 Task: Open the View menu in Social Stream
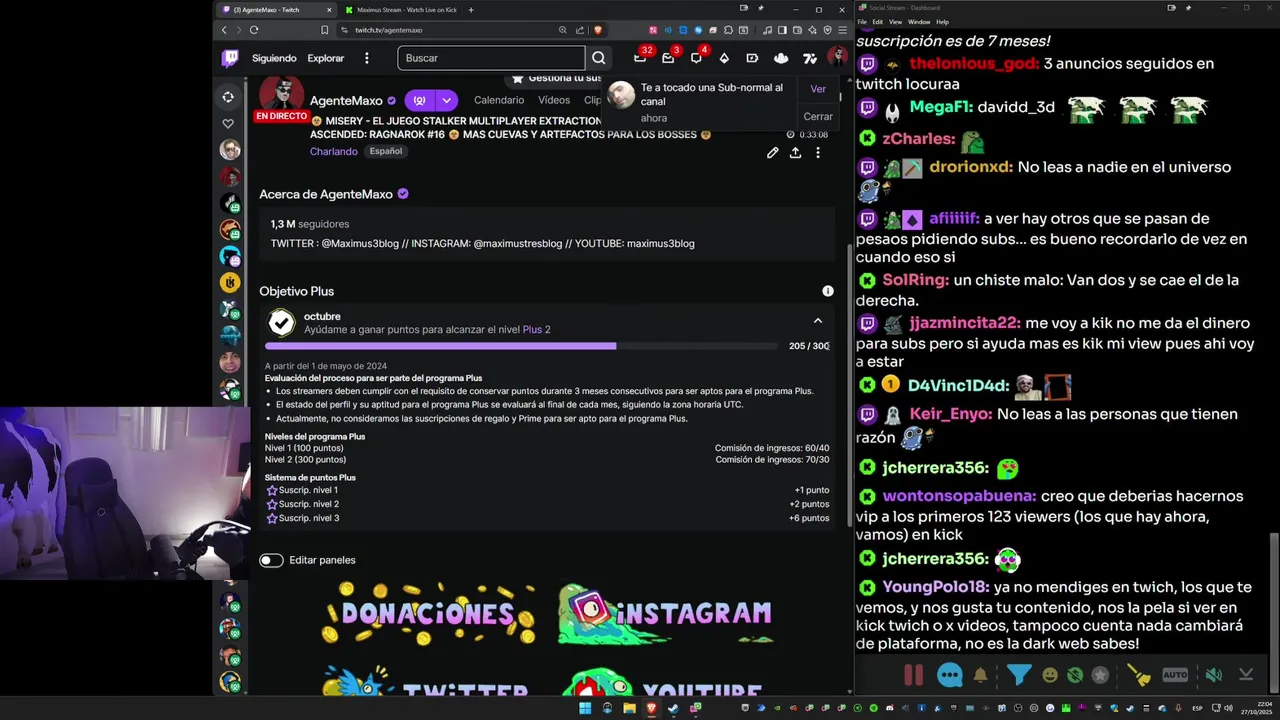(x=895, y=21)
